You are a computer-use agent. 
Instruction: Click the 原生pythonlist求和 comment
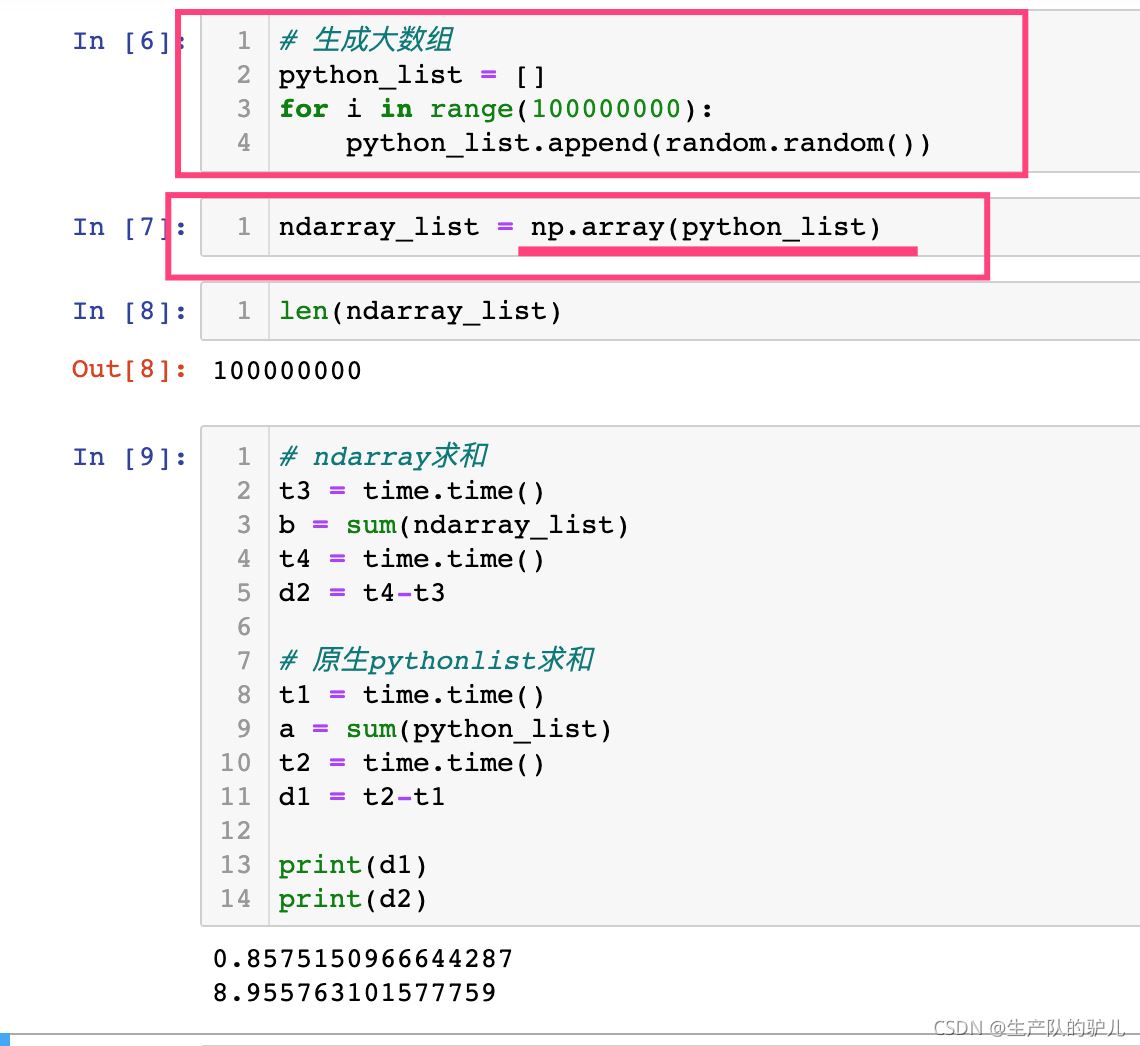436,661
